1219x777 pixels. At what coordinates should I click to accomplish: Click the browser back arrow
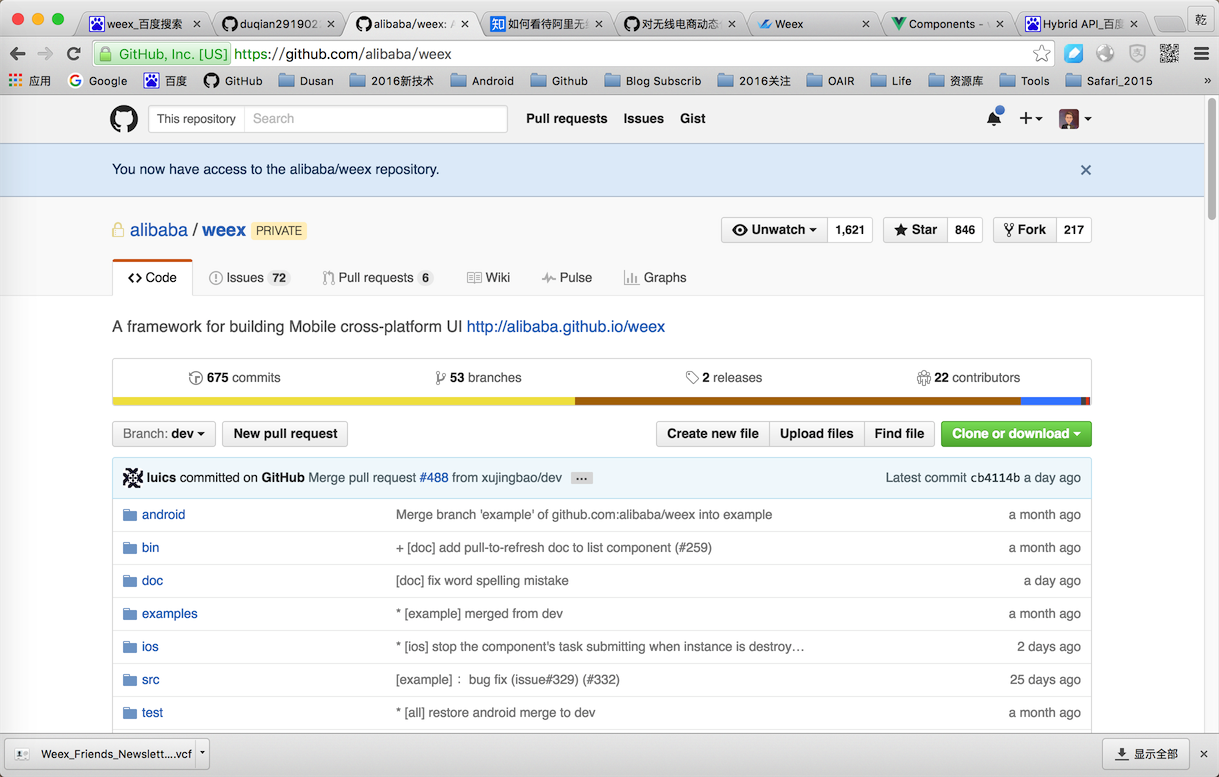coord(17,54)
